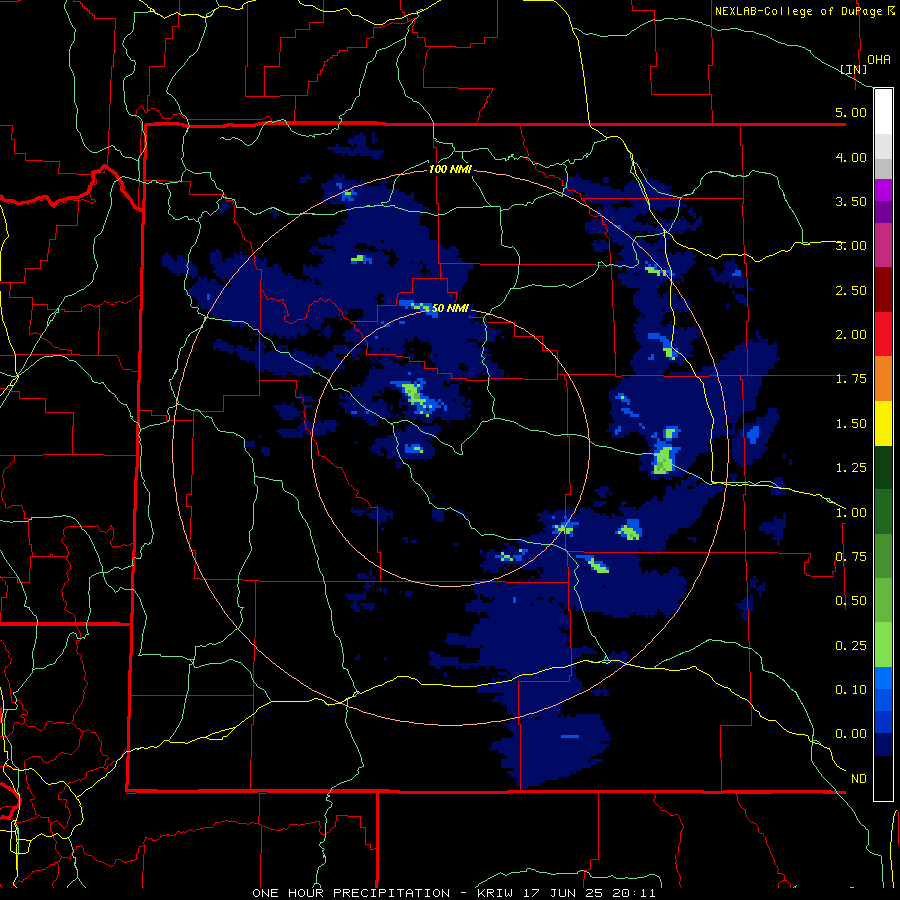Screen dimensions: 900x900
Task: Click the red swatch in the color scale
Action: (x=884, y=334)
